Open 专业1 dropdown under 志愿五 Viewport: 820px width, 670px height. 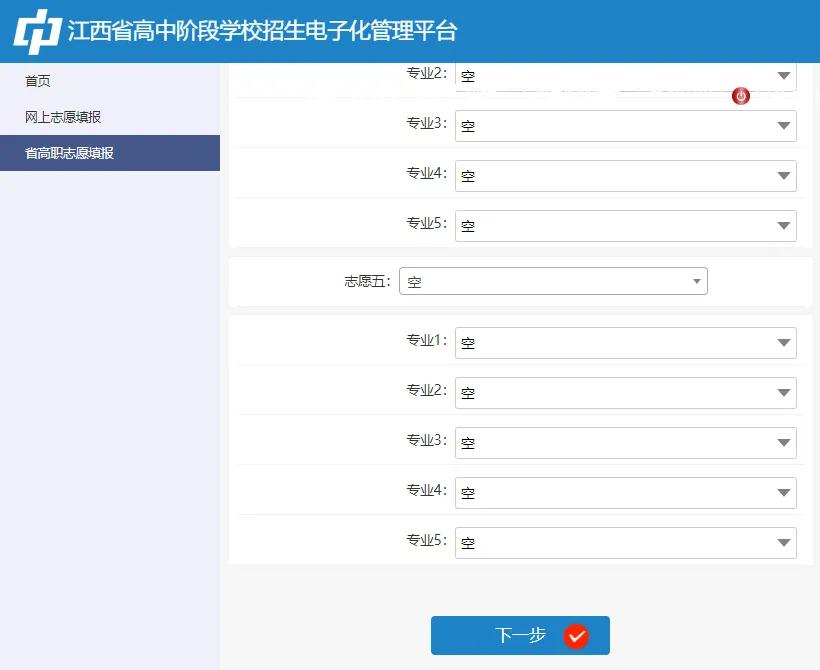coord(626,343)
